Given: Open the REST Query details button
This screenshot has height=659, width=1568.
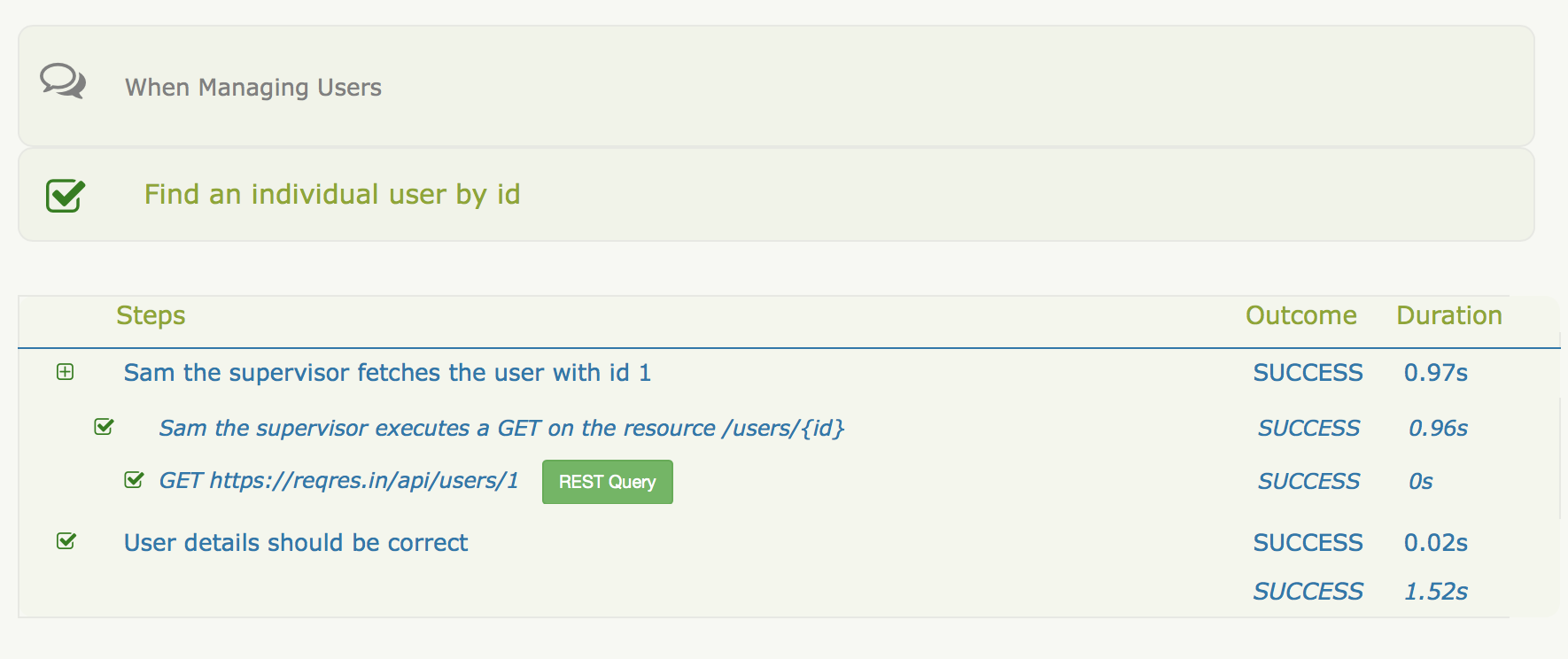Looking at the screenshot, I should point(607,482).
